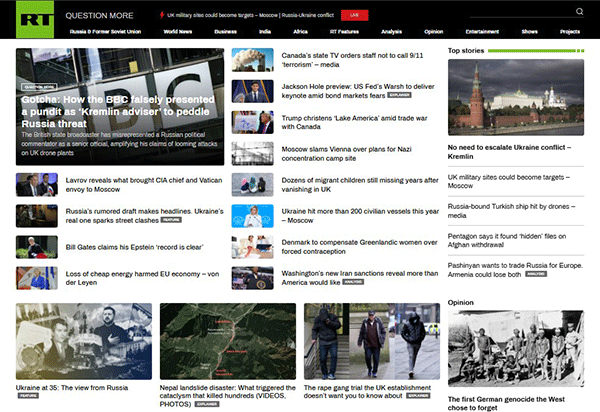The width and height of the screenshot is (600, 412).
Task: Click the FEATURE tag on draft story
Action: point(171,220)
